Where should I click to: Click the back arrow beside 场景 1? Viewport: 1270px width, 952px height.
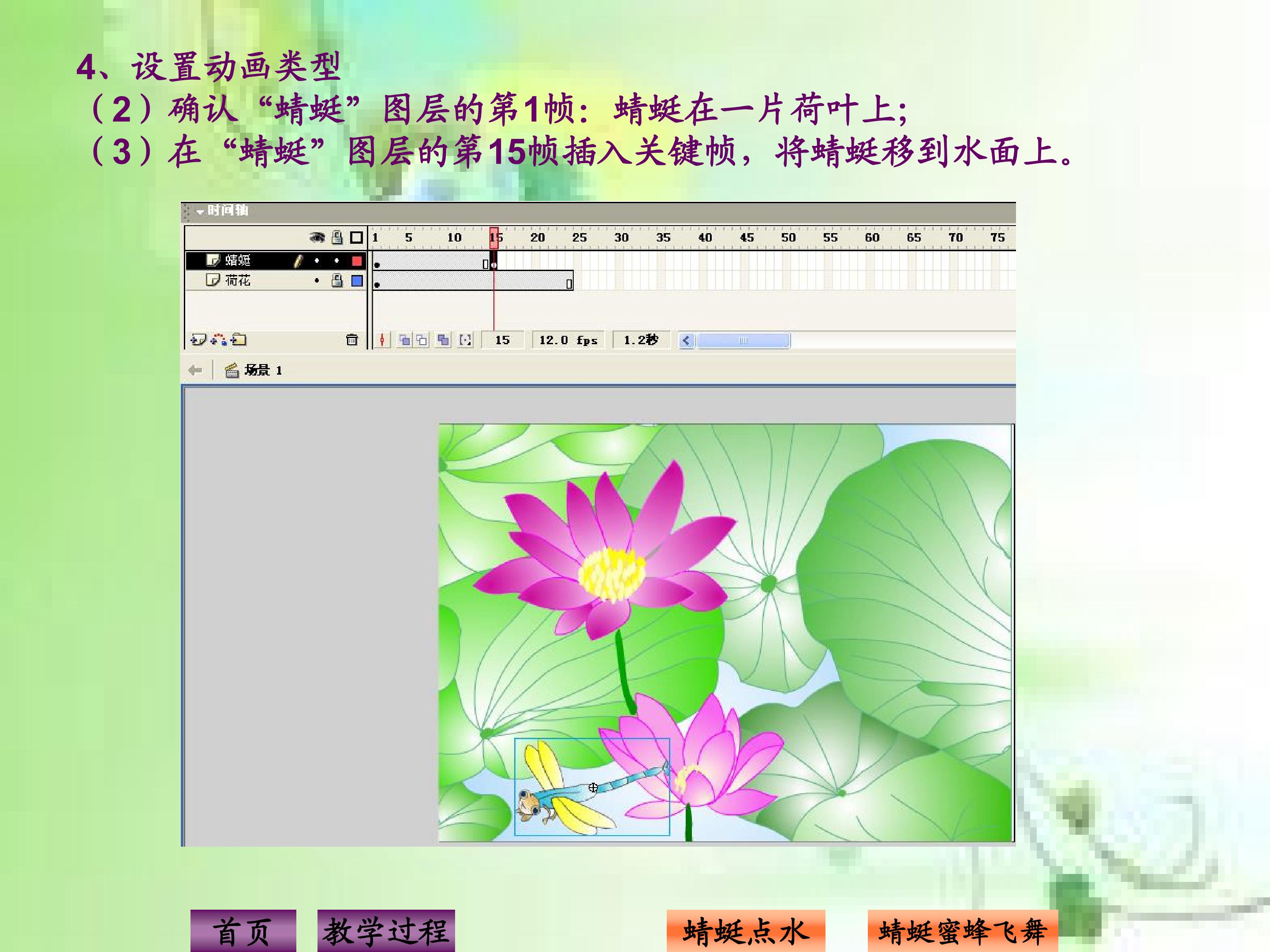click(x=195, y=370)
